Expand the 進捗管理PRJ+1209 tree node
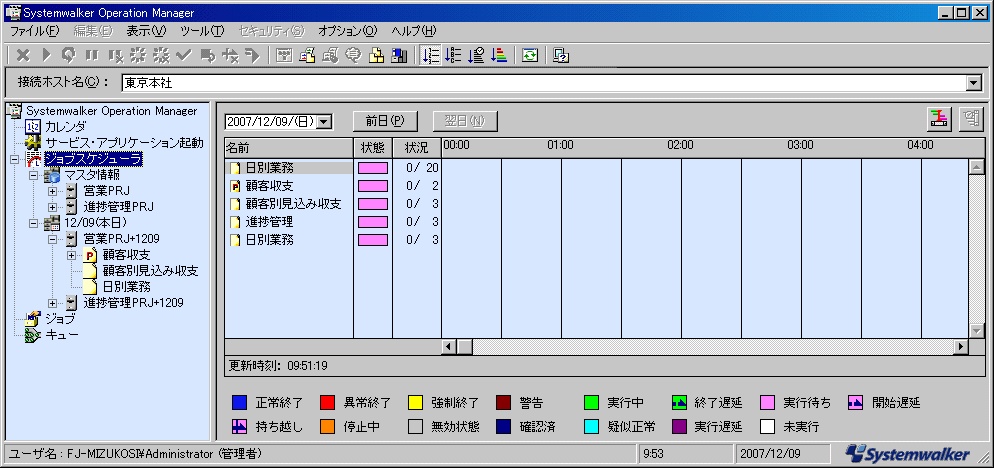This screenshot has width=994, height=468. pos(52,303)
